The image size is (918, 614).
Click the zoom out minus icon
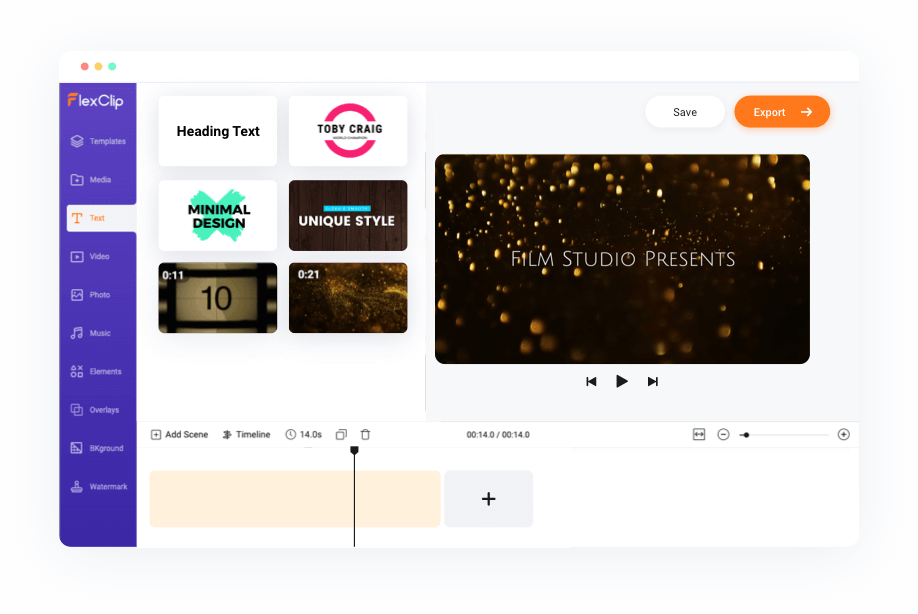pos(723,434)
